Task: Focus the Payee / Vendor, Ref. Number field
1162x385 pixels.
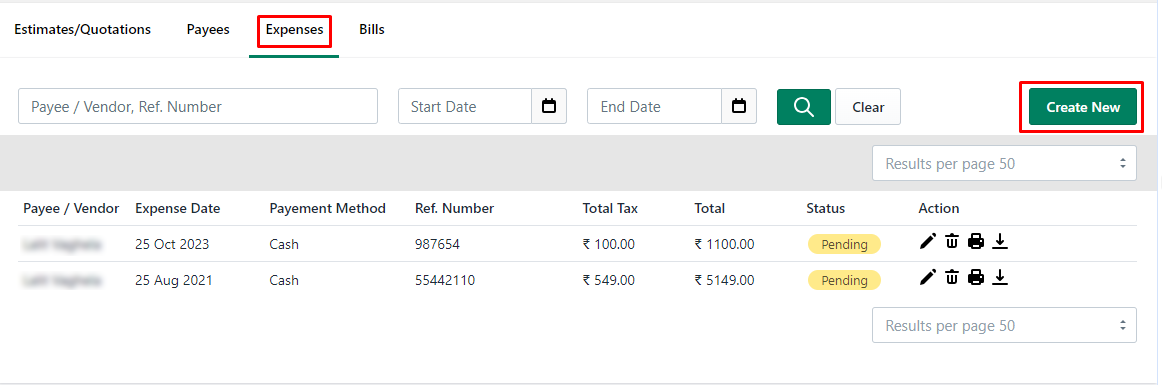Action: pyautogui.click(x=198, y=107)
